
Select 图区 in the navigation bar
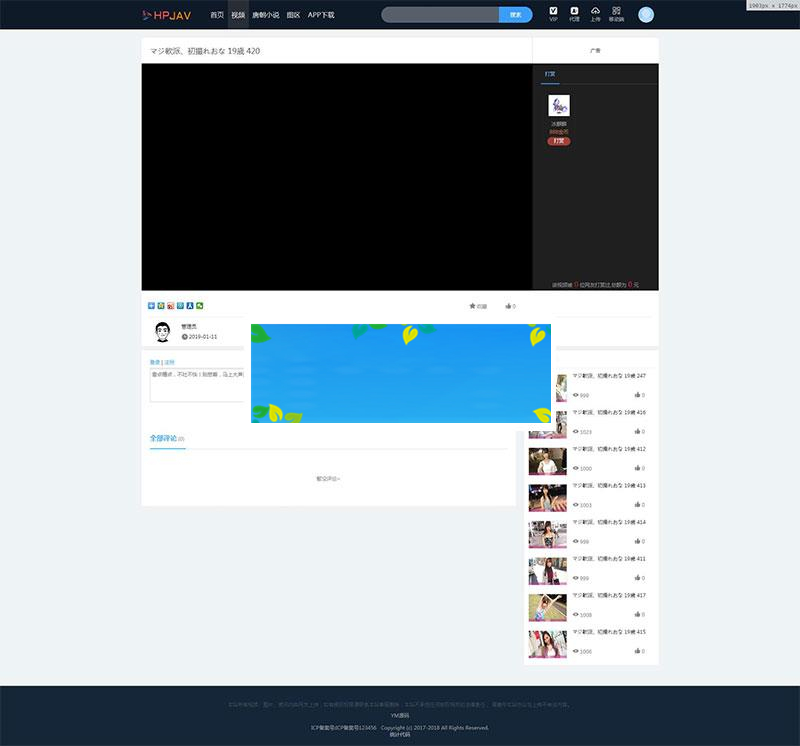pos(293,15)
